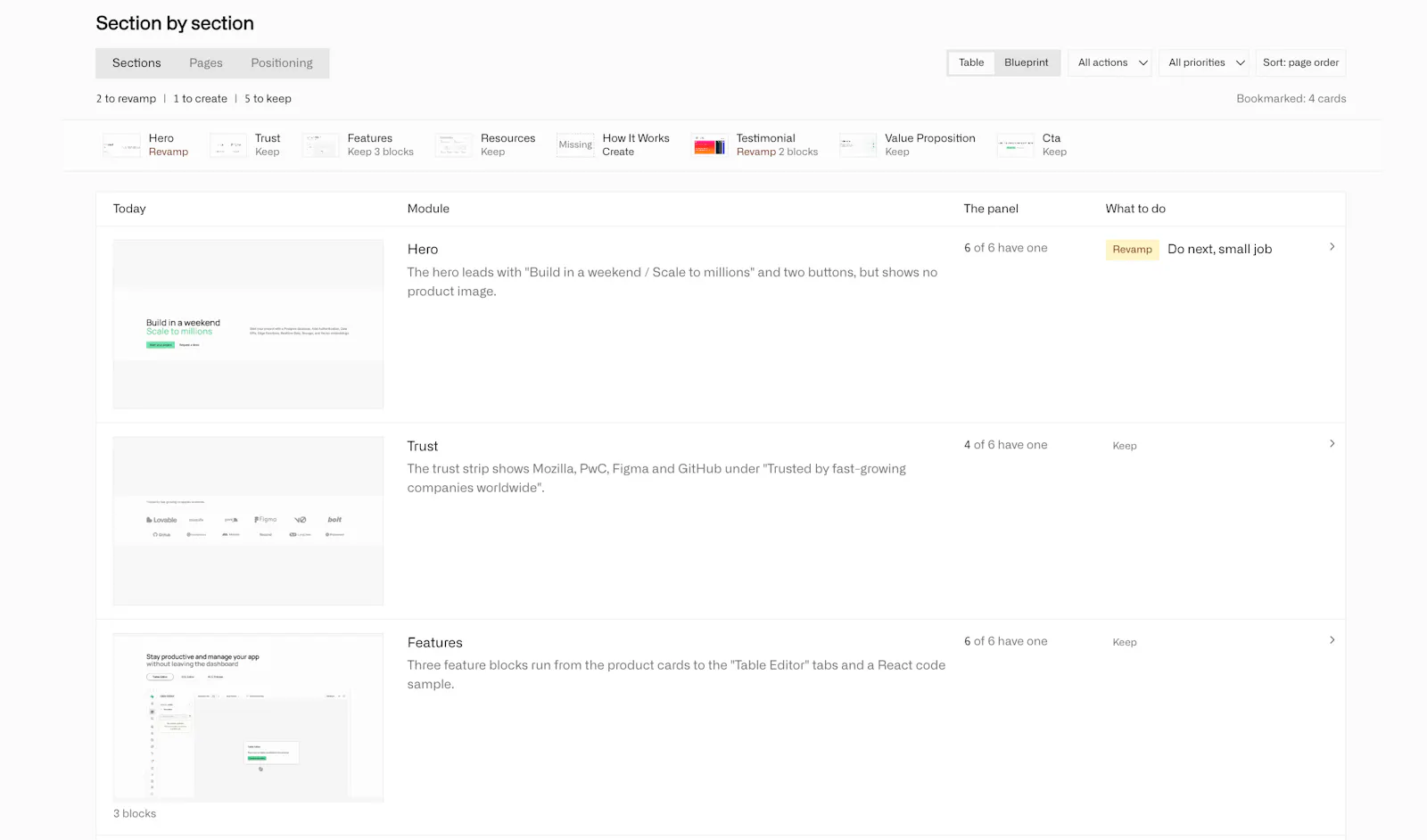This screenshot has width=1427, height=840.
Task: Click the Trust section chip thumbnail
Action: 228,145
